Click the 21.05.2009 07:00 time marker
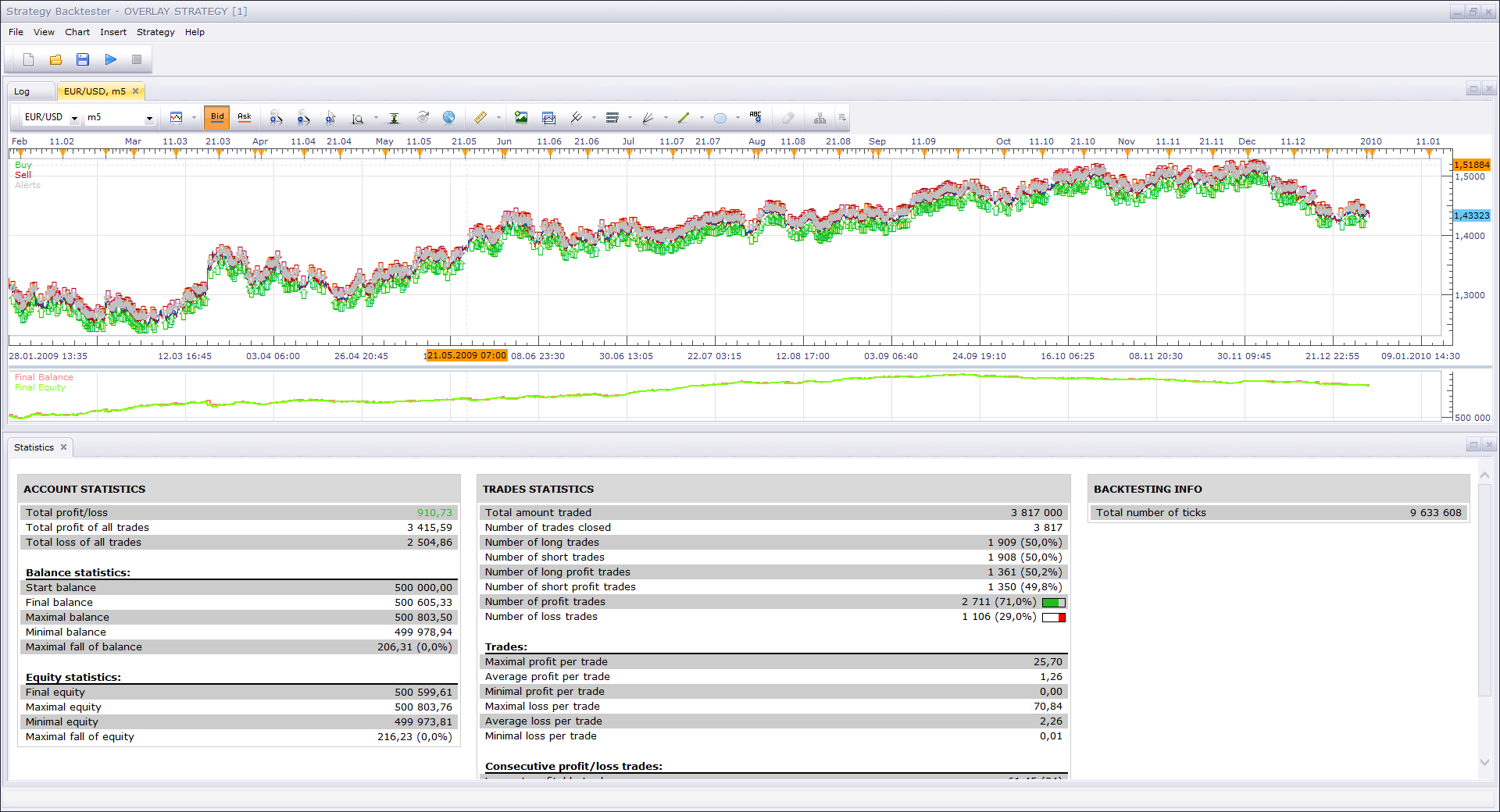This screenshot has width=1500, height=812. point(466,355)
